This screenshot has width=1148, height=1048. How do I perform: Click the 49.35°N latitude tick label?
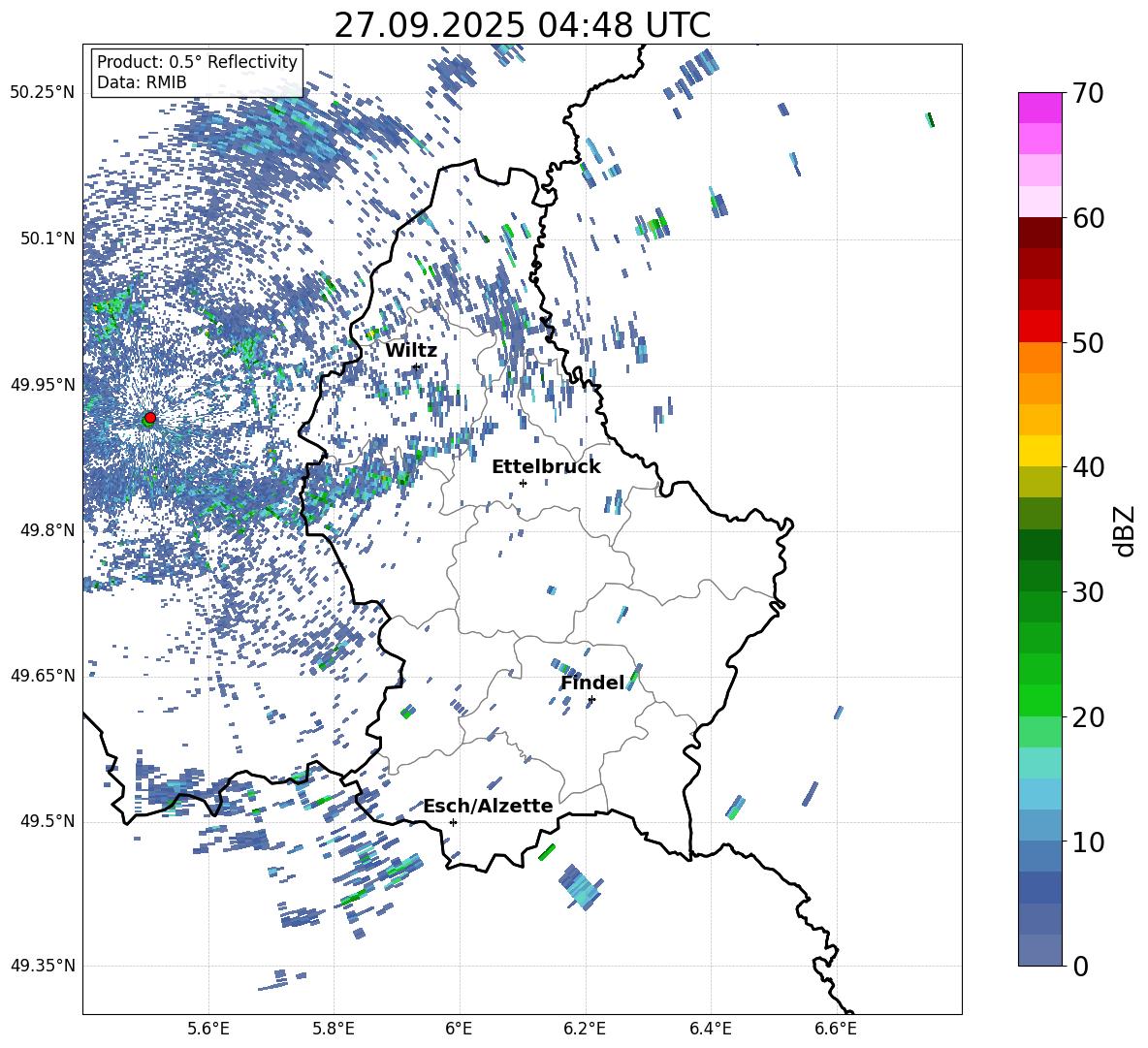click(42, 967)
